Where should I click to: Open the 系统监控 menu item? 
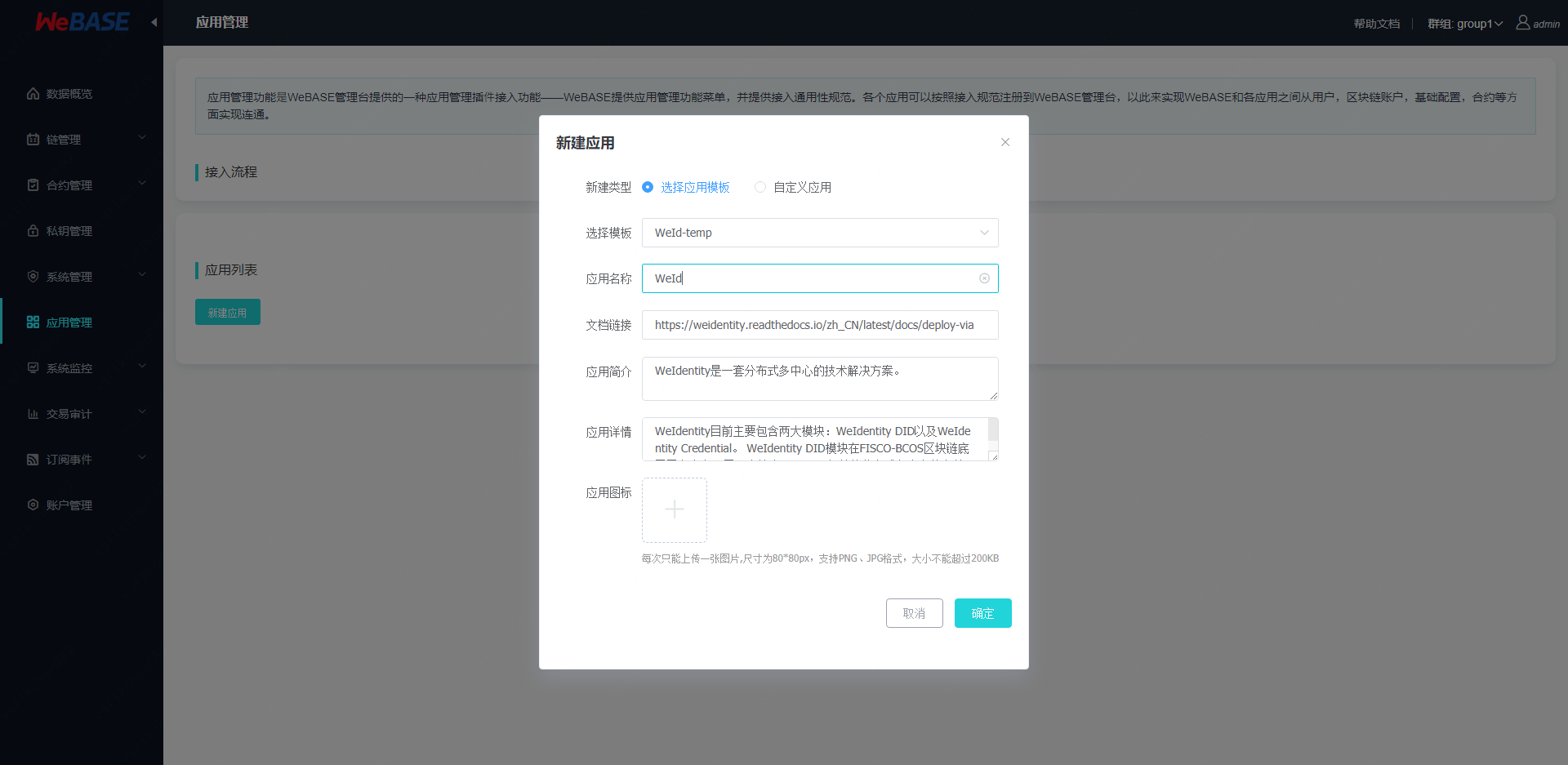69,367
